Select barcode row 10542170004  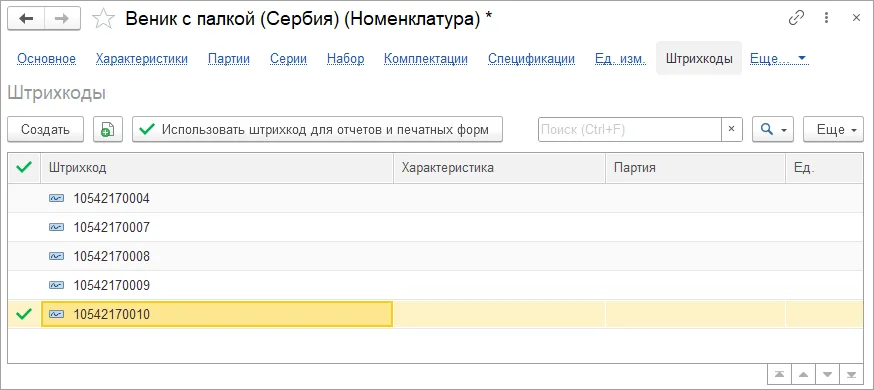point(435,198)
